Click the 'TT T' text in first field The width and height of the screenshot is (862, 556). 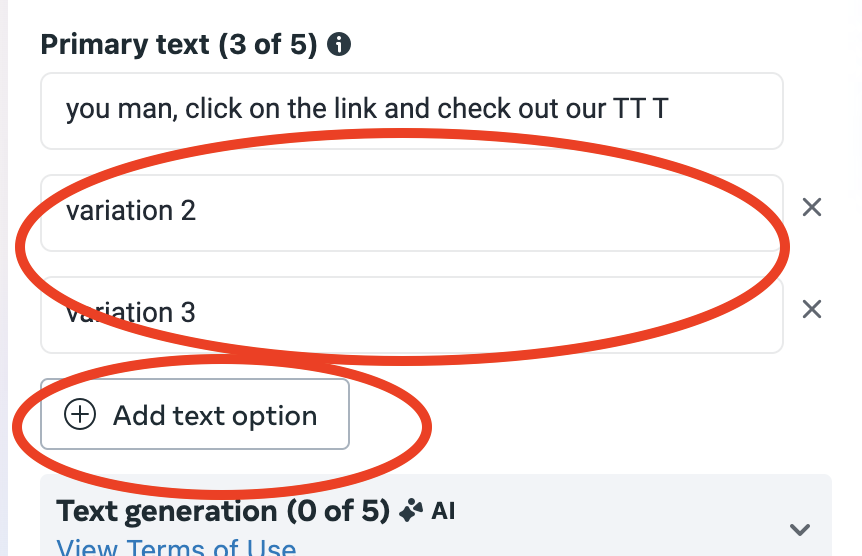pyautogui.click(x=640, y=109)
